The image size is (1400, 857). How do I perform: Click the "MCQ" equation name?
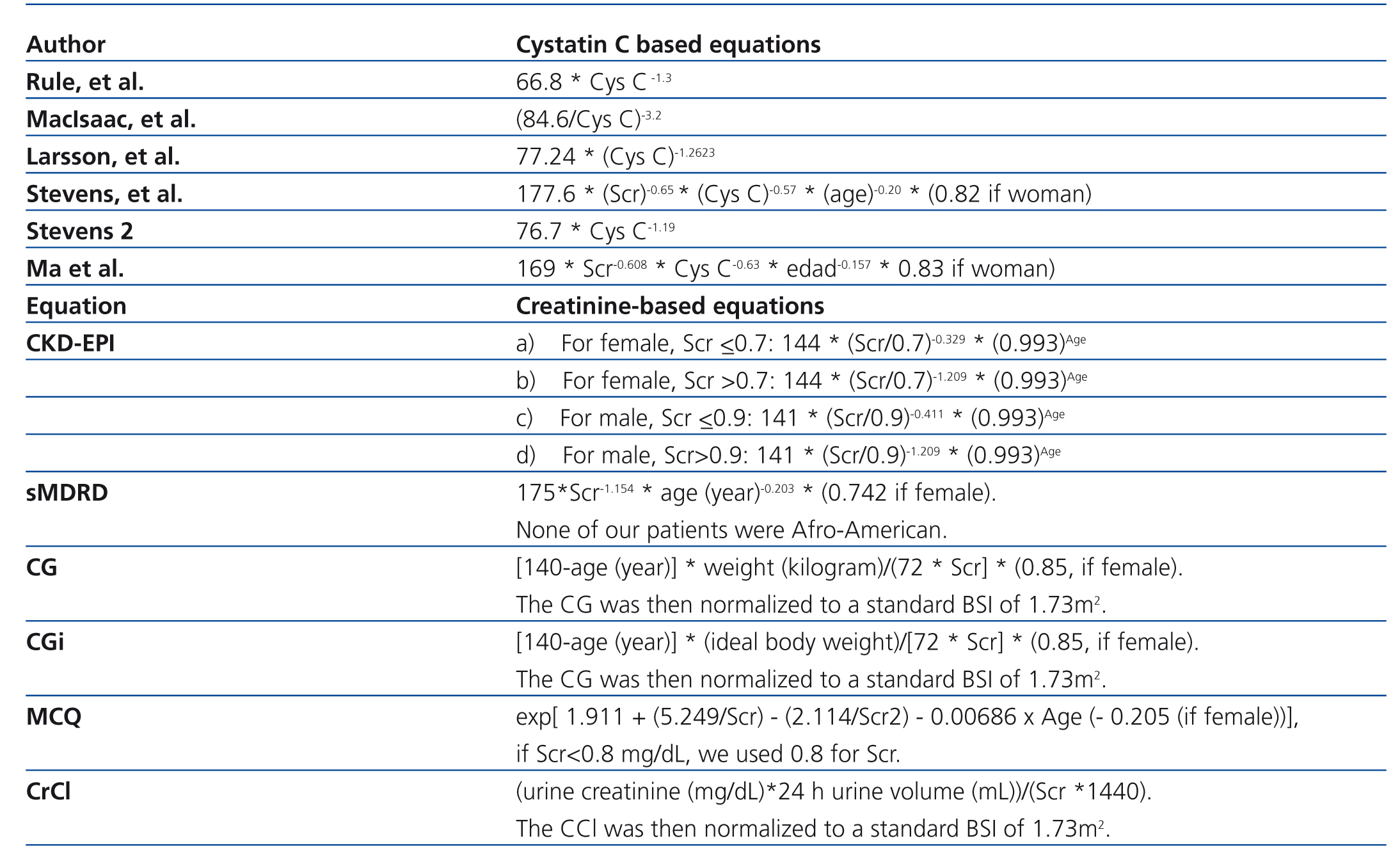pyautogui.click(x=54, y=717)
